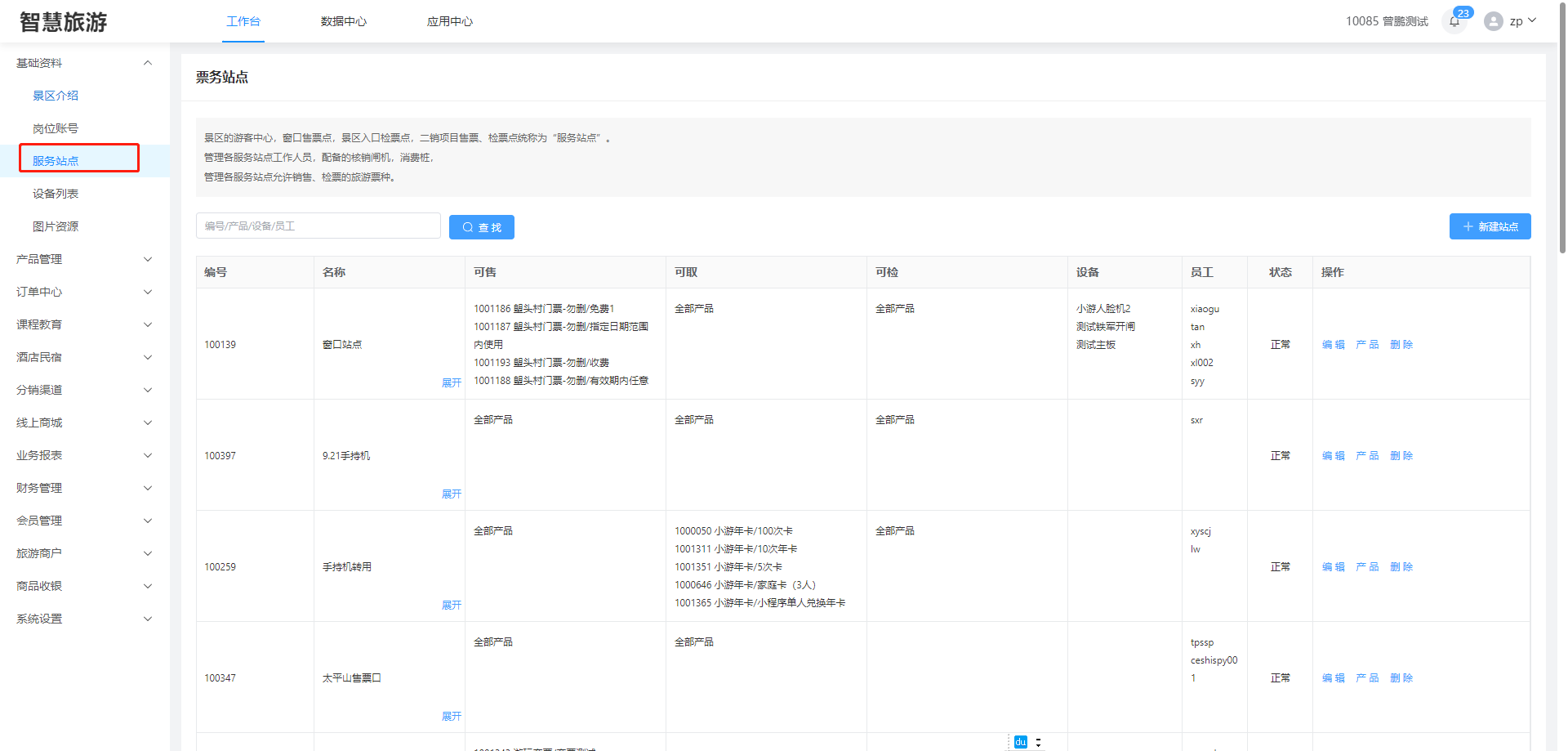Click 编辑 for the 太平山售票口 row
This screenshot has height=751, width=1568.
point(1333,678)
